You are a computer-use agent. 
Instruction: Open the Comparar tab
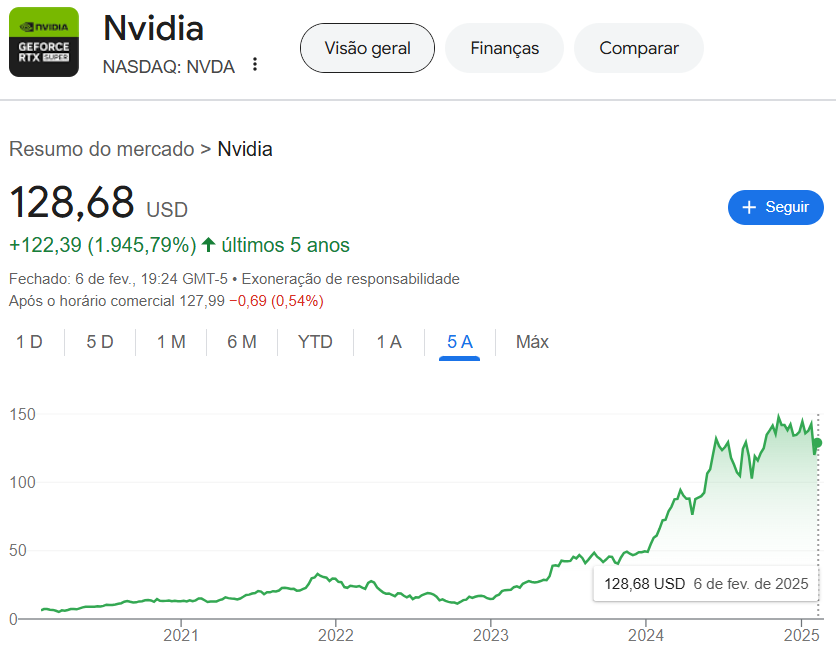coord(639,48)
